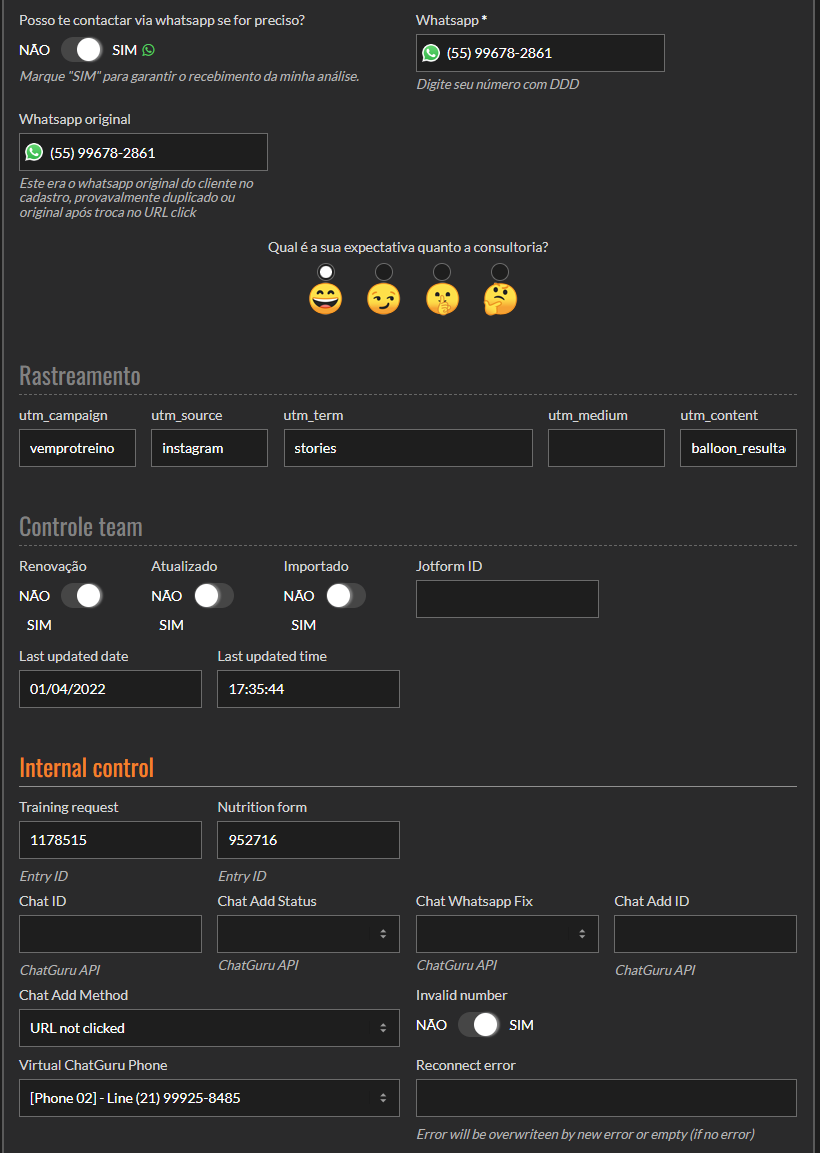The height and width of the screenshot is (1153, 820).
Task: Click 'Digite seu número com DDD' hint
Action: point(498,85)
